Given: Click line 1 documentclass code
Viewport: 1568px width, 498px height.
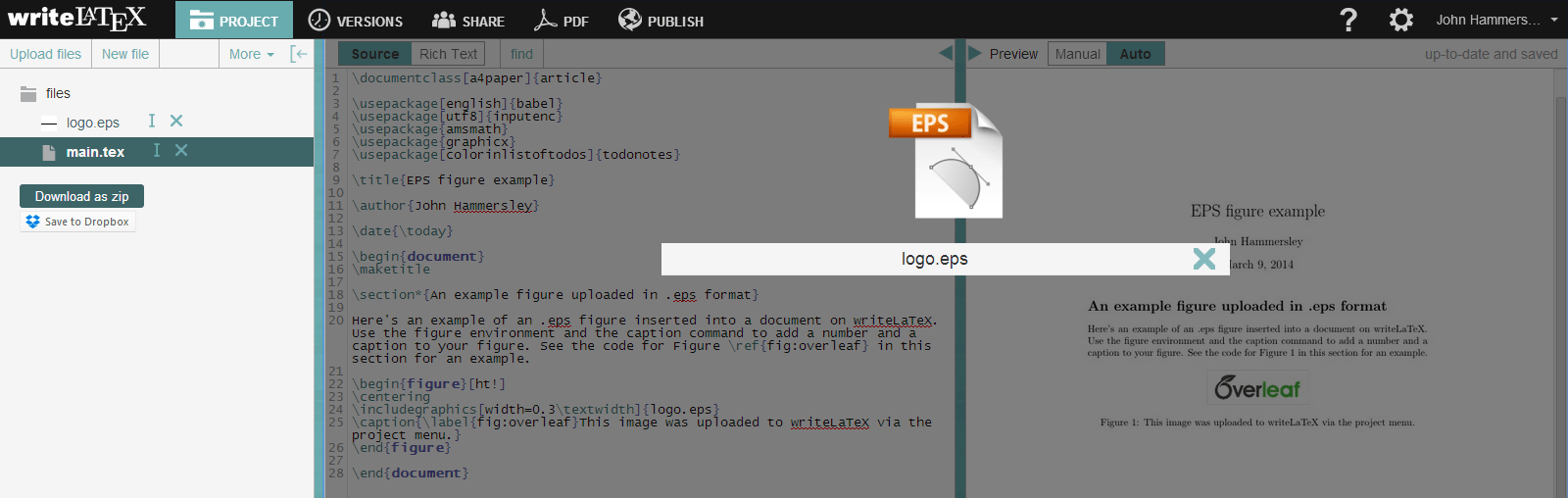Looking at the screenshot, I should (x=477, y=77).
